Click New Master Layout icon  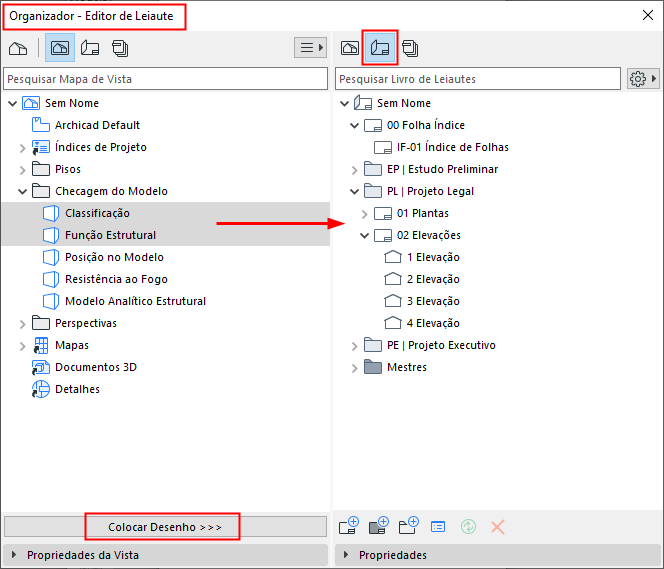tap(379, 526)
